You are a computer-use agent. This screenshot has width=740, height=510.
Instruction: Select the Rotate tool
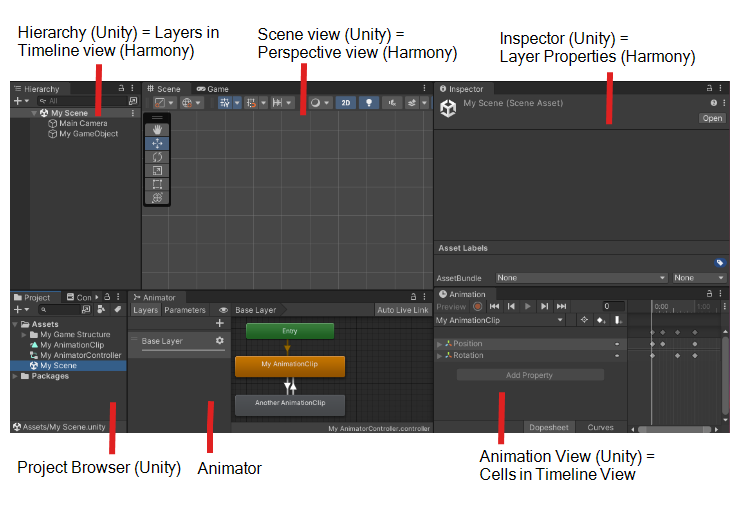[157, 157]
